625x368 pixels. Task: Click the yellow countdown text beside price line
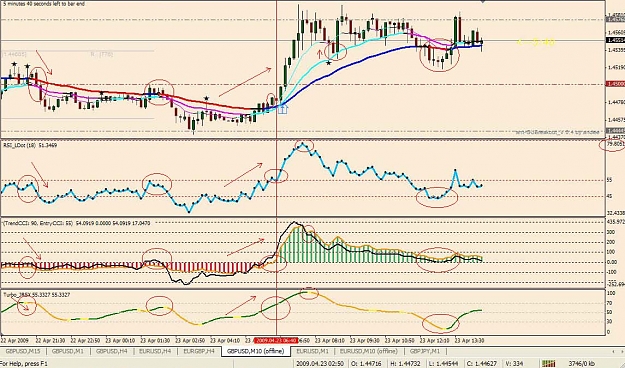536,41
